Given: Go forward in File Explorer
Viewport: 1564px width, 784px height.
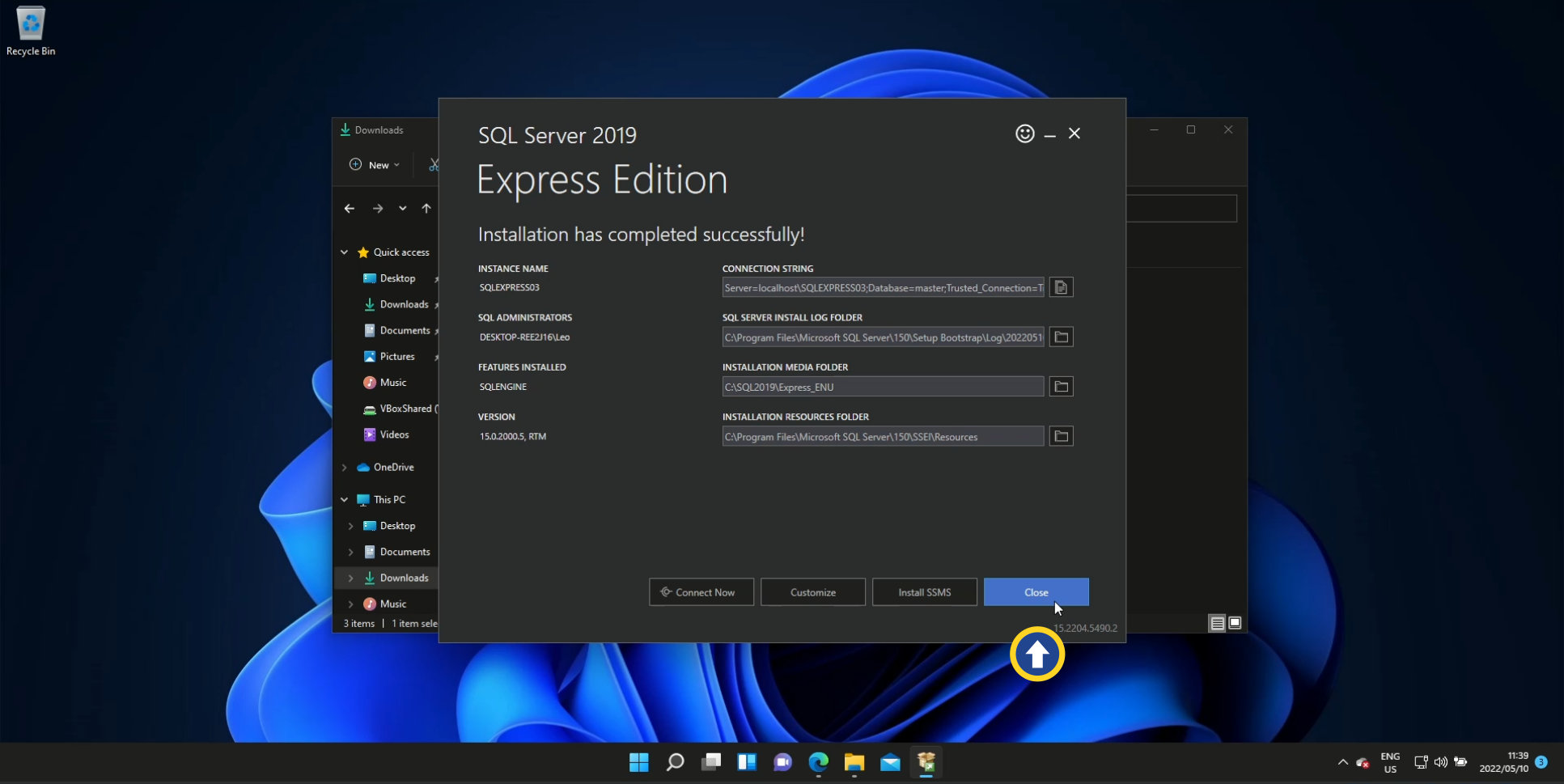Looking at the screenshot, I should click(378, 209).
